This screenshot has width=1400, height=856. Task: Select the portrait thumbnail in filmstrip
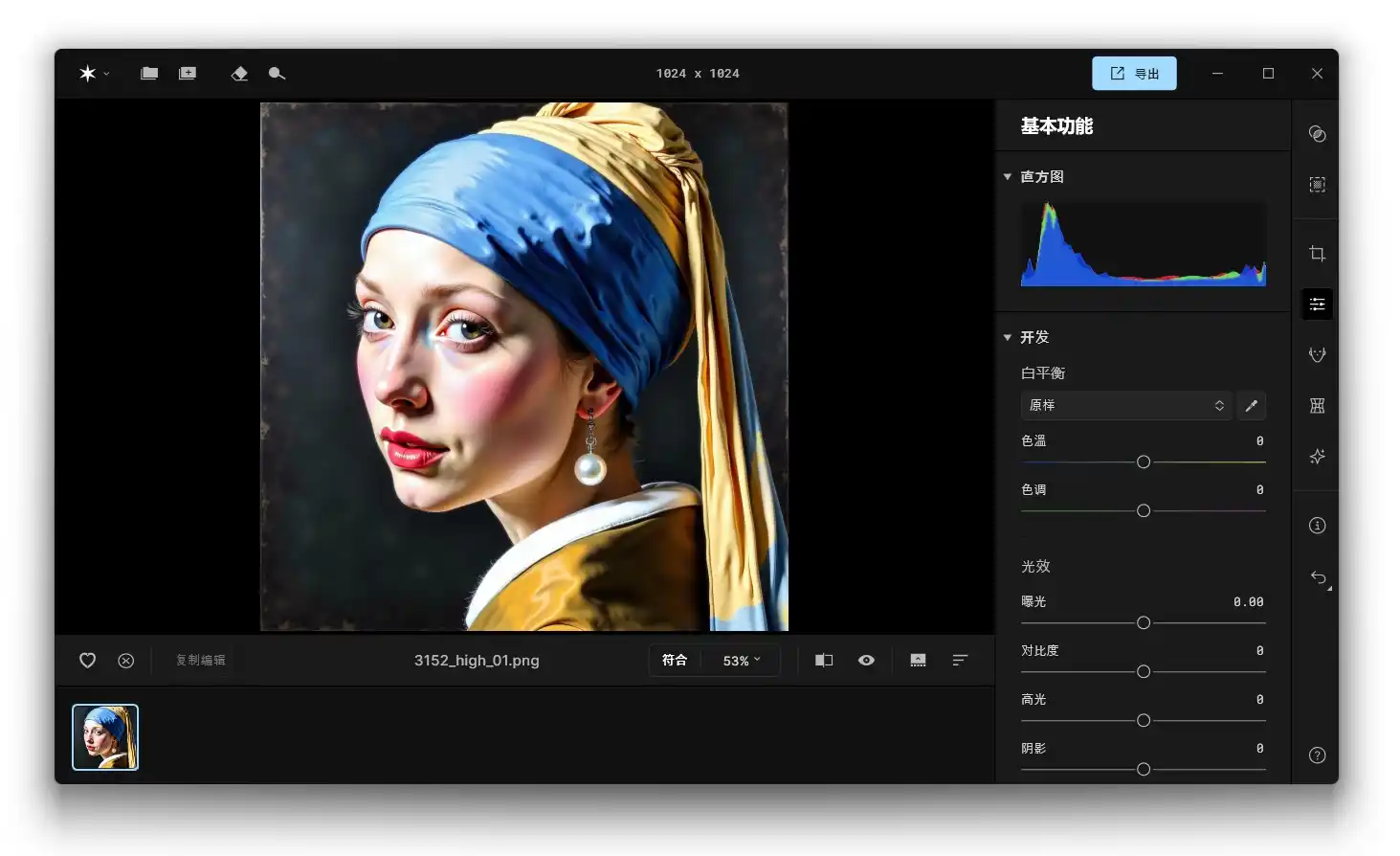(x=105, y=737)
